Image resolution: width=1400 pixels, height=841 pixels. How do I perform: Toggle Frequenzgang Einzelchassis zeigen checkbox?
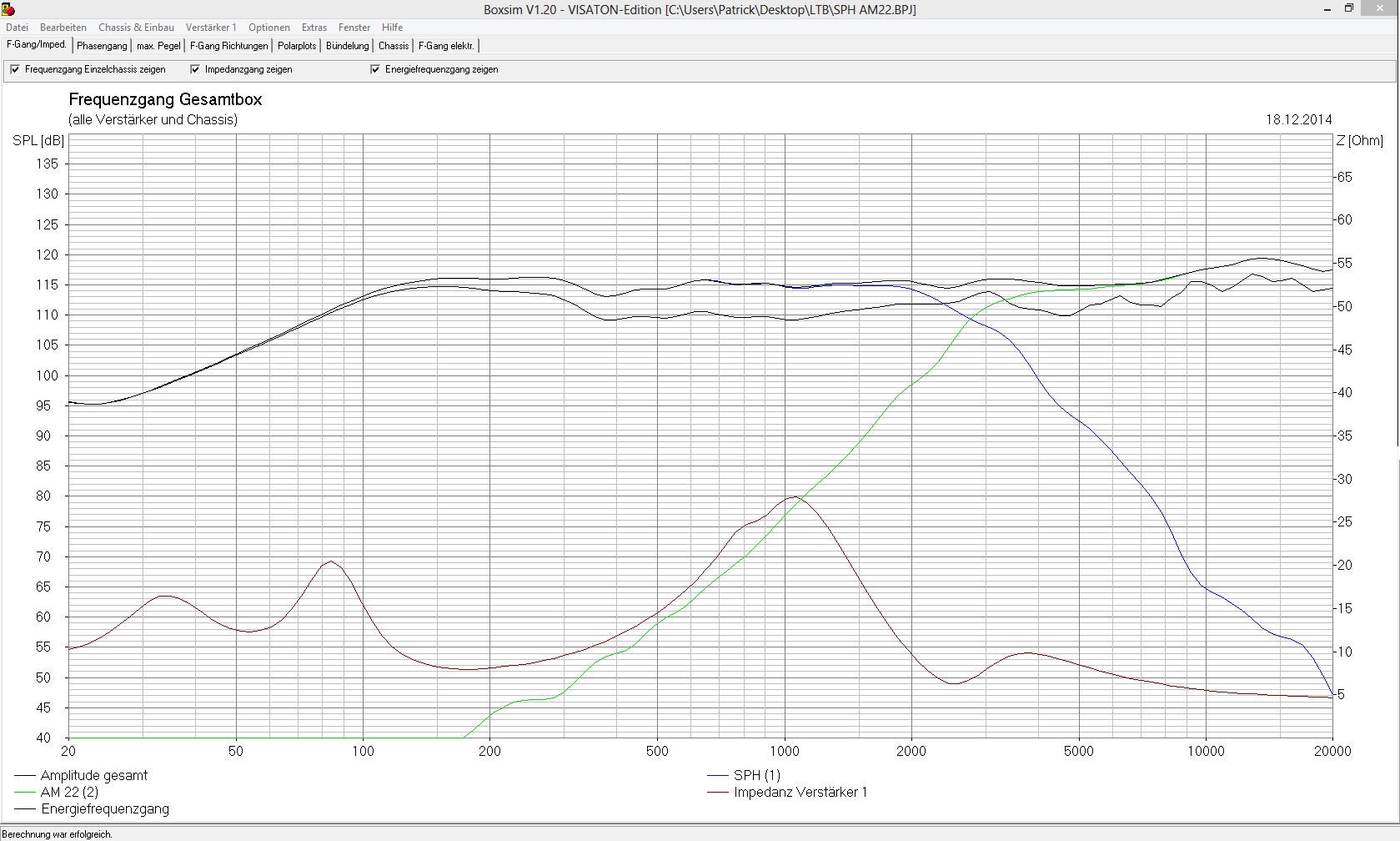pyautogui.click(x=15, y=69)
